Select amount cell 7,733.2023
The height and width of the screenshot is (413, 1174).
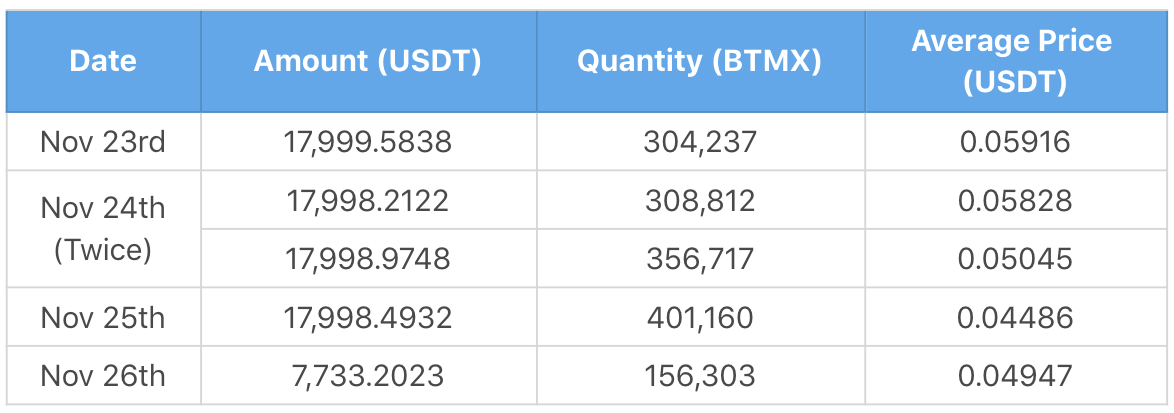click(368, 376)
